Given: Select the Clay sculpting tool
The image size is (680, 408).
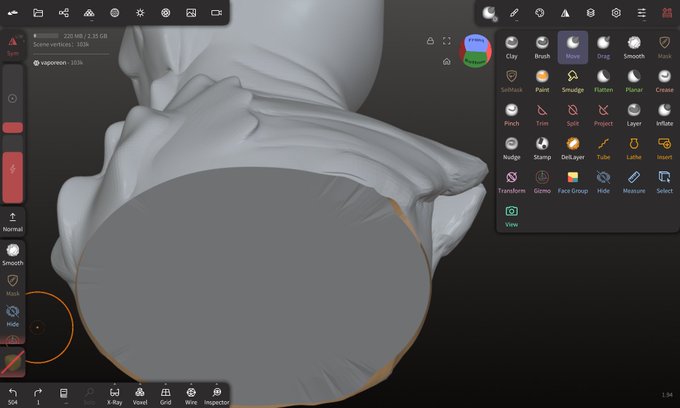Looking at the screenshot, I should (511, 47).
